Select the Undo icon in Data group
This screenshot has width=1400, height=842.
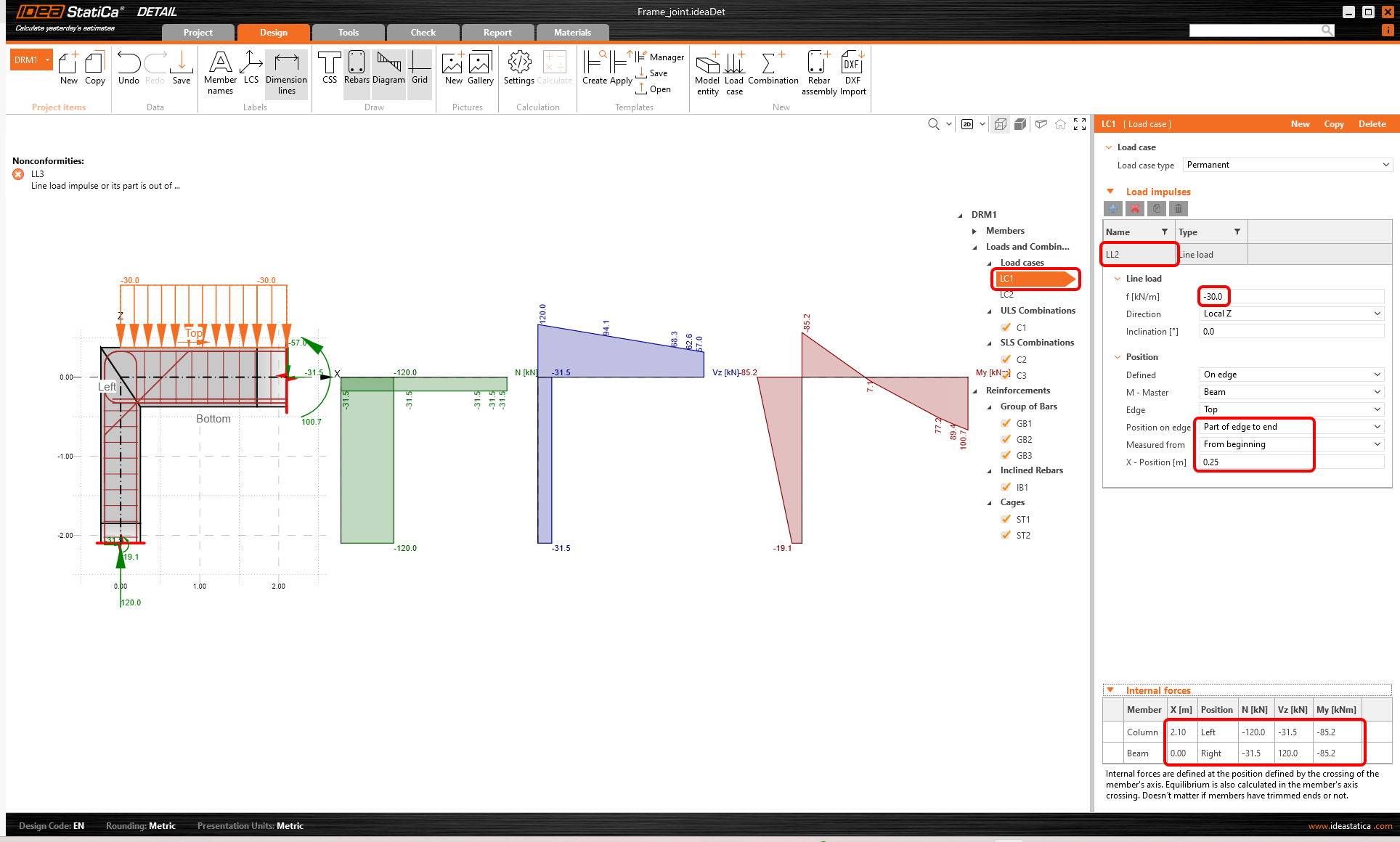(129, 69)
